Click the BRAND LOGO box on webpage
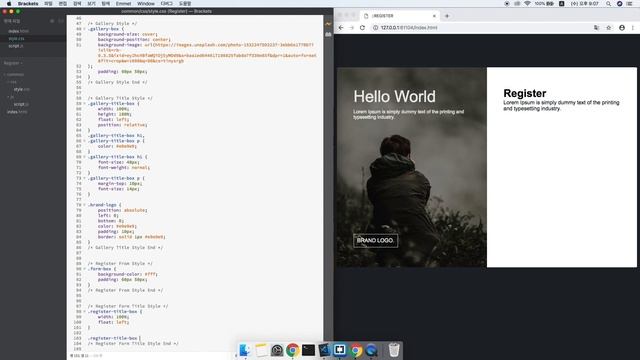 click(376, 240)
